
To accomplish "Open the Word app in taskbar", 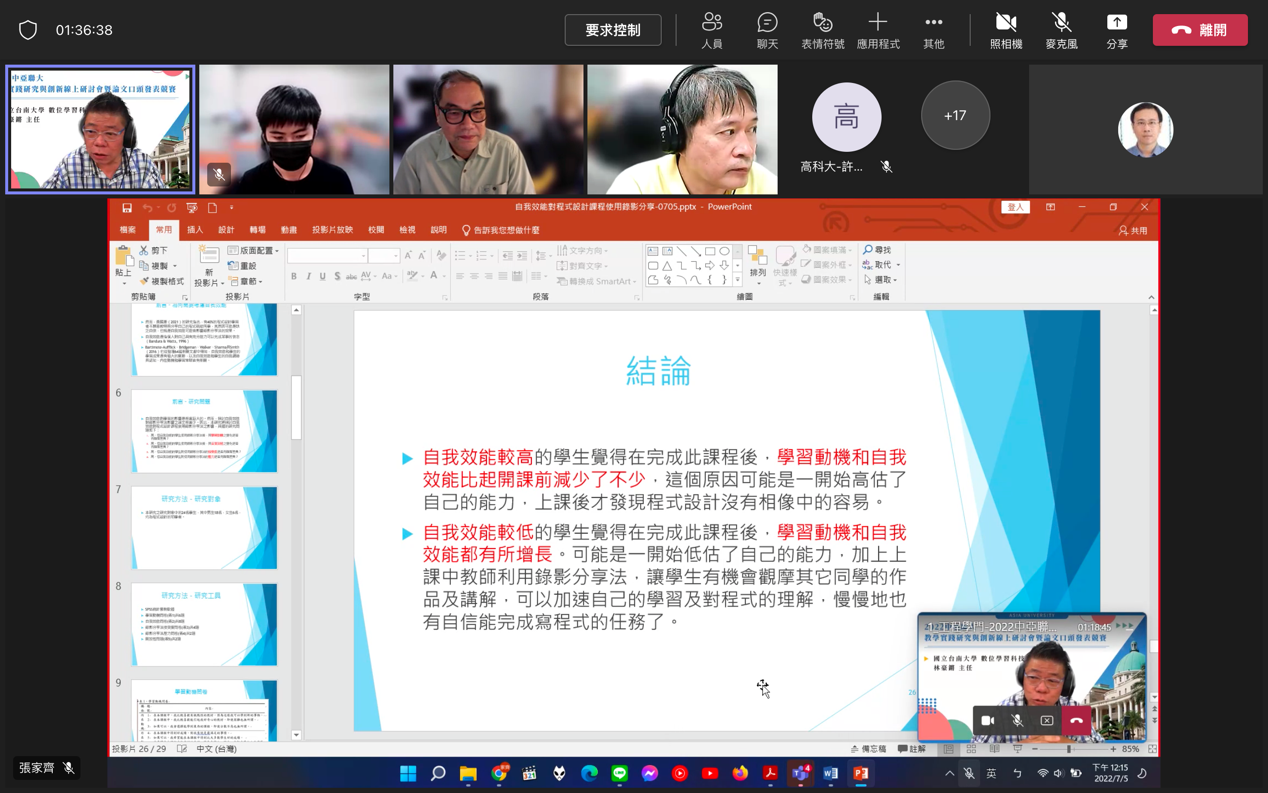I will [830, 773].
